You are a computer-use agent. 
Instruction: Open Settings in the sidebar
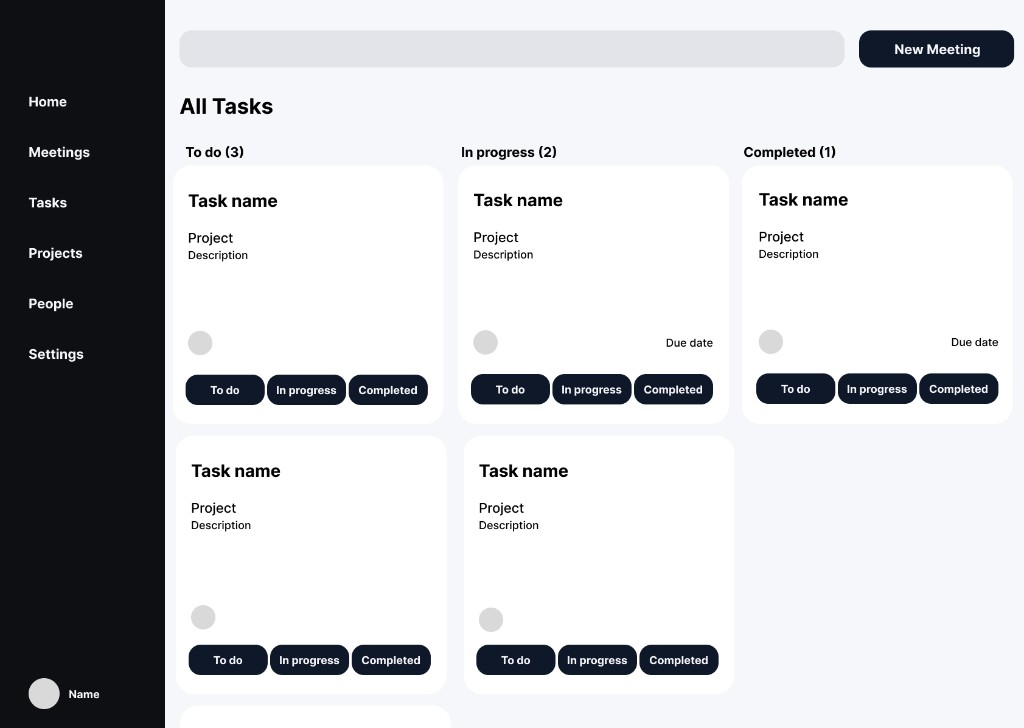[56, 354]
